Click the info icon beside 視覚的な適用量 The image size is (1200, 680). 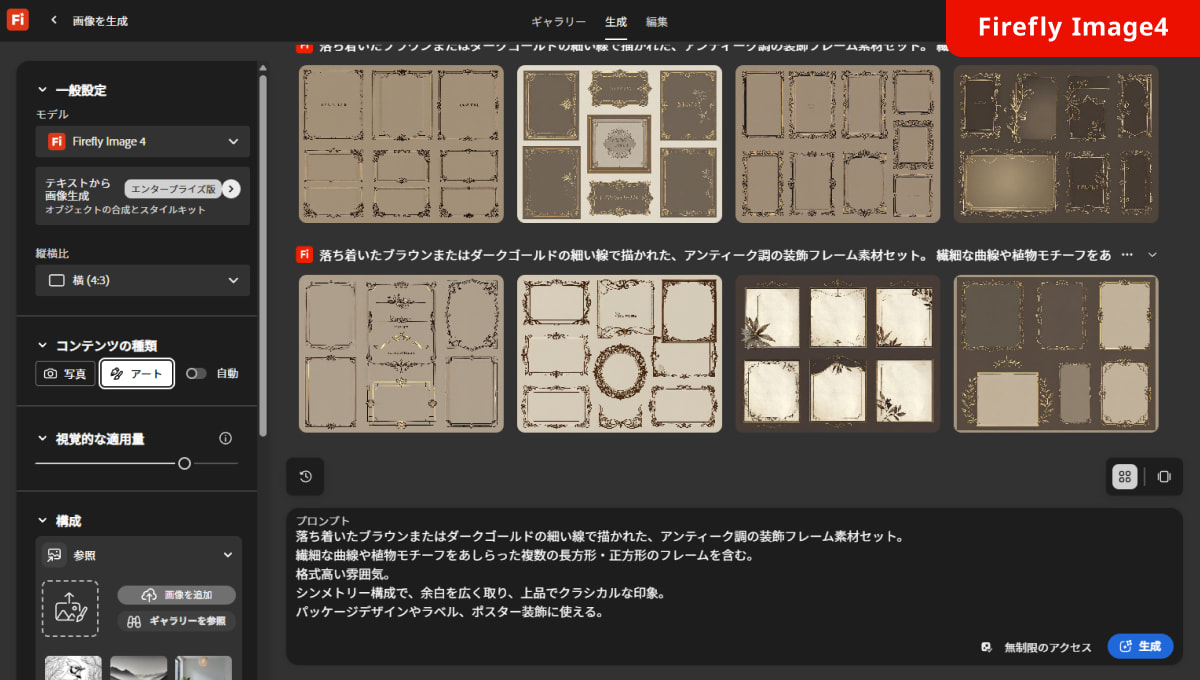coord(225,438)
